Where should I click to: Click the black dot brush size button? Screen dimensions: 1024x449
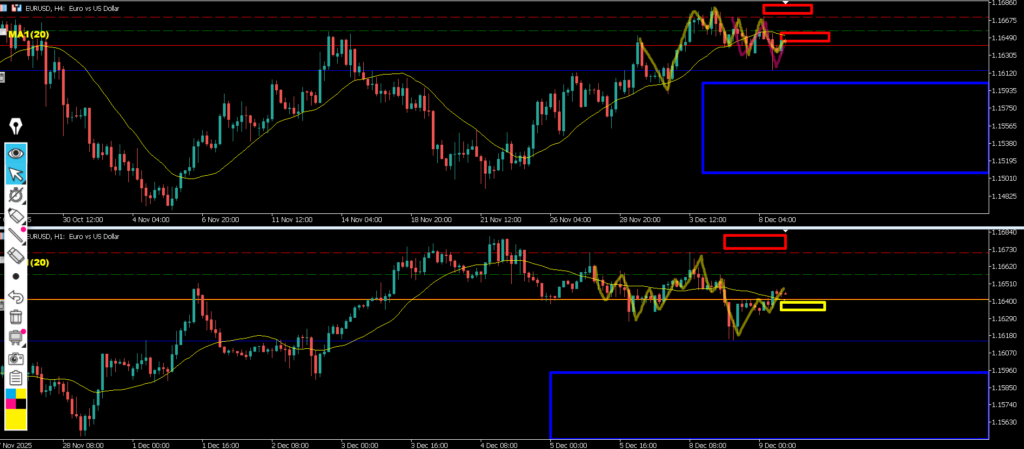16,277
